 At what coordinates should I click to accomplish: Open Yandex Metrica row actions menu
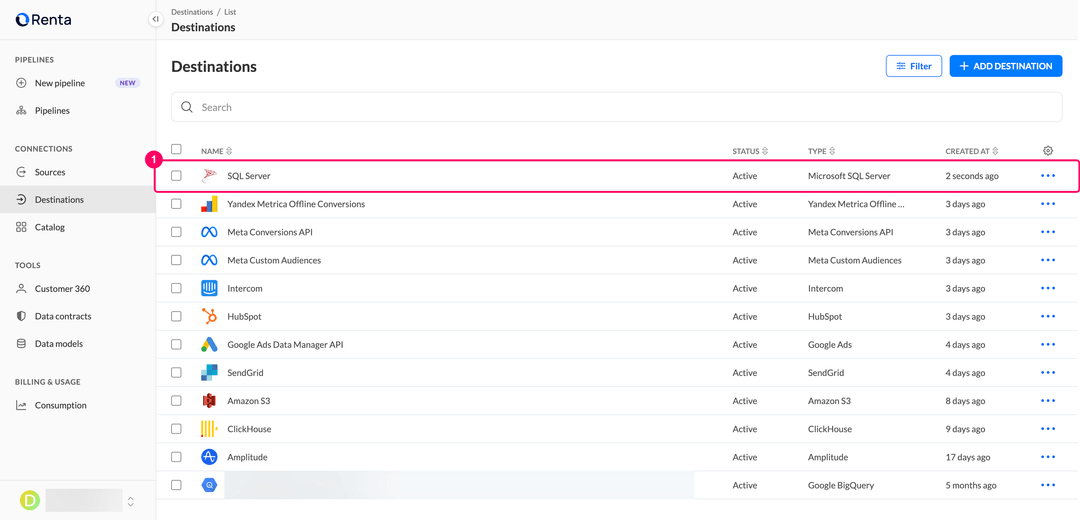[1048, 204]
